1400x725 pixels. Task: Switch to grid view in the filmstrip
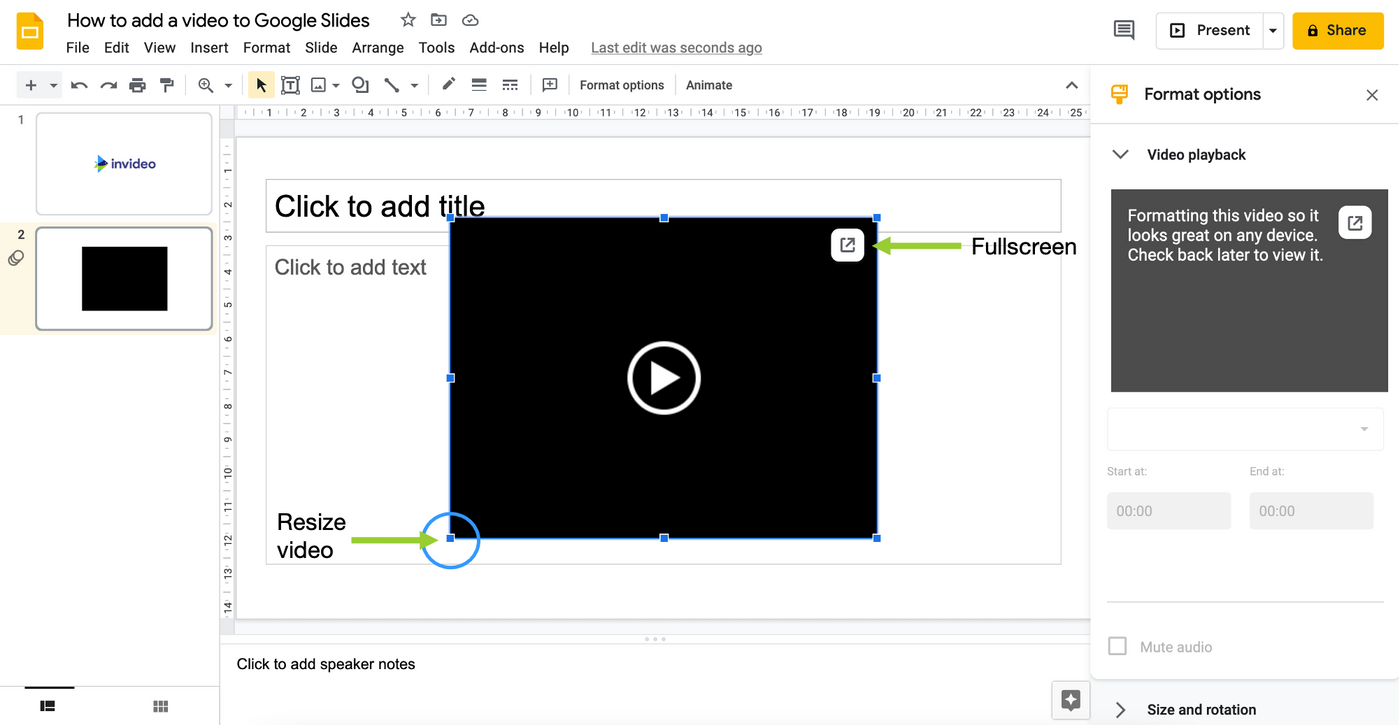[159, 706]
